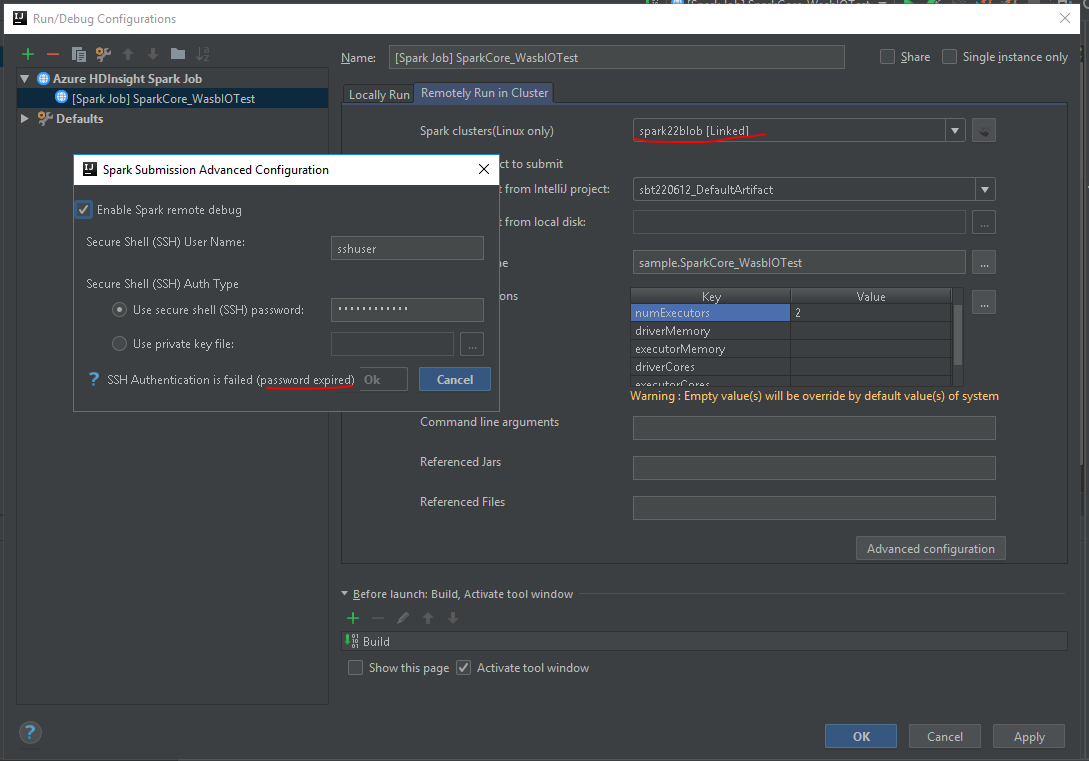This screenshot has height=761, width=1089.
Task: Cancel the SSH authentication dialog
Action: click(x=455, y=380)
